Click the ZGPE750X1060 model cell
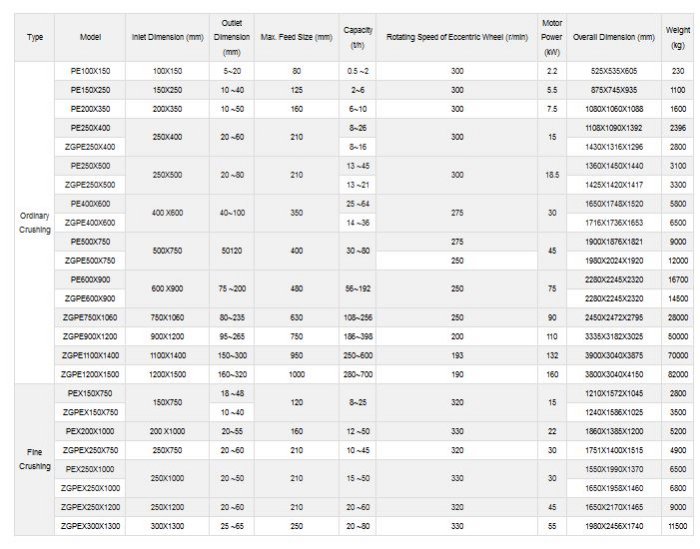 point(91,317)
